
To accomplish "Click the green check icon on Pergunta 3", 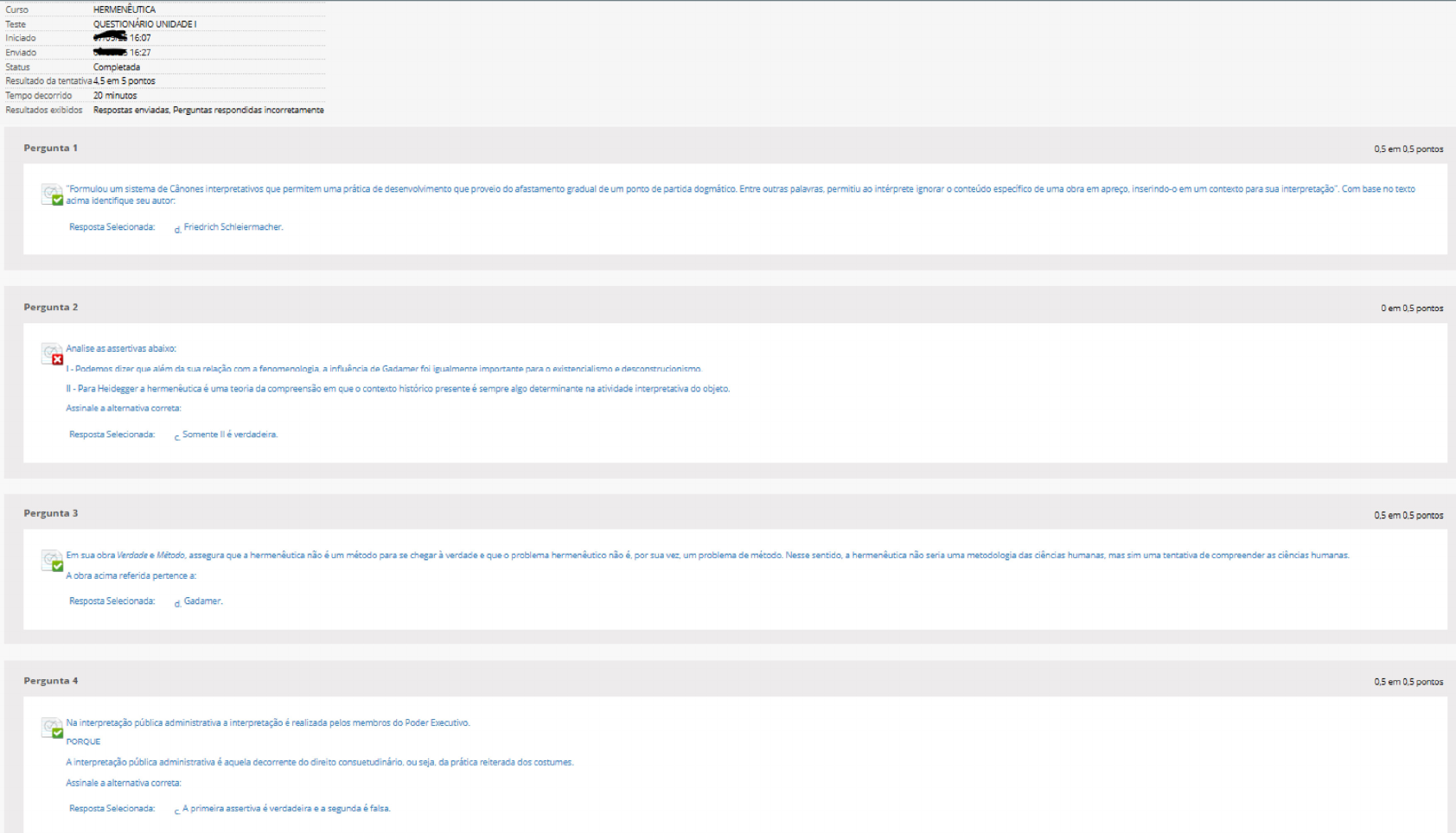I will (57, 566).
